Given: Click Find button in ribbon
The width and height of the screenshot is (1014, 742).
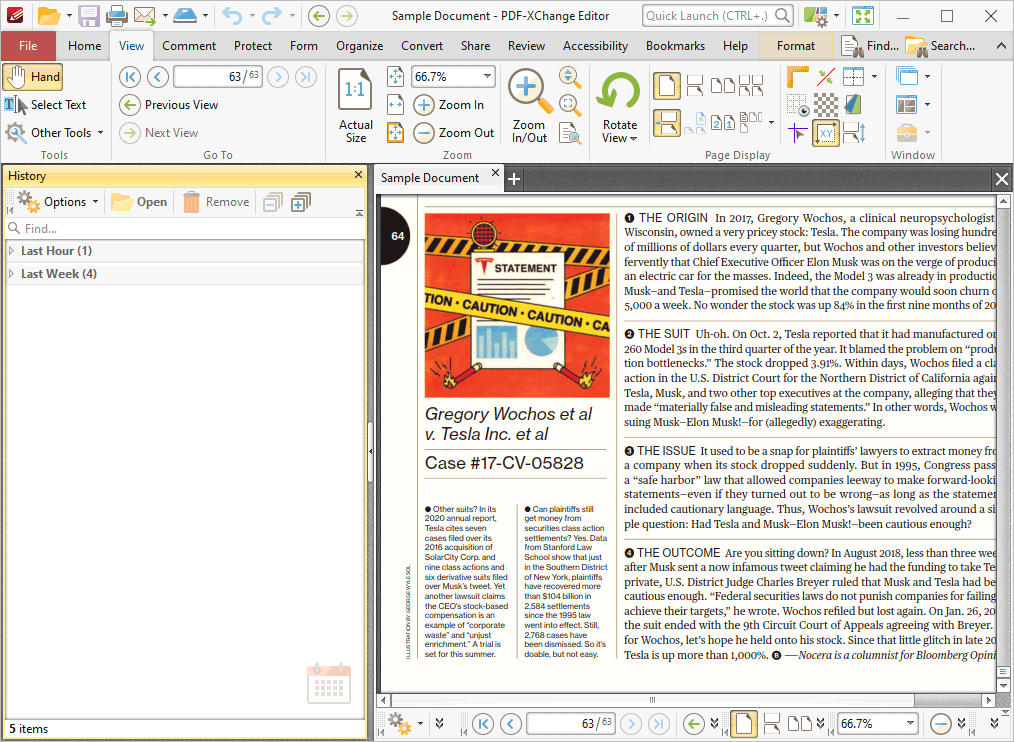Looking at the screenshot, I should pyautogui.click(x=870, y=46).
